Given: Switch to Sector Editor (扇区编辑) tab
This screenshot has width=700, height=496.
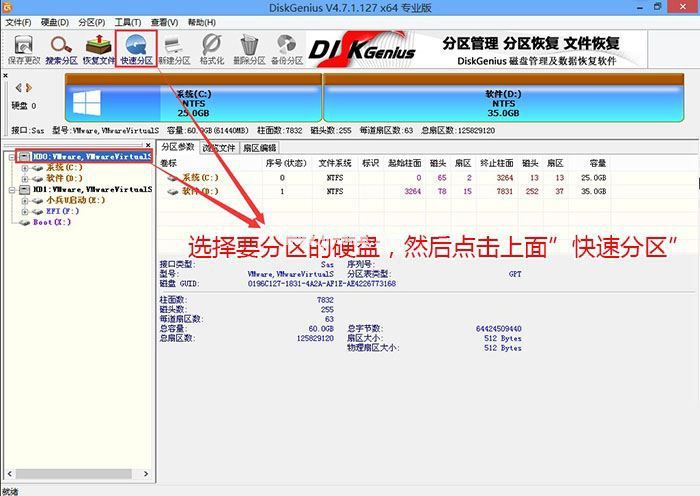Looking at the screenshot, I should [x=259, y=148].
